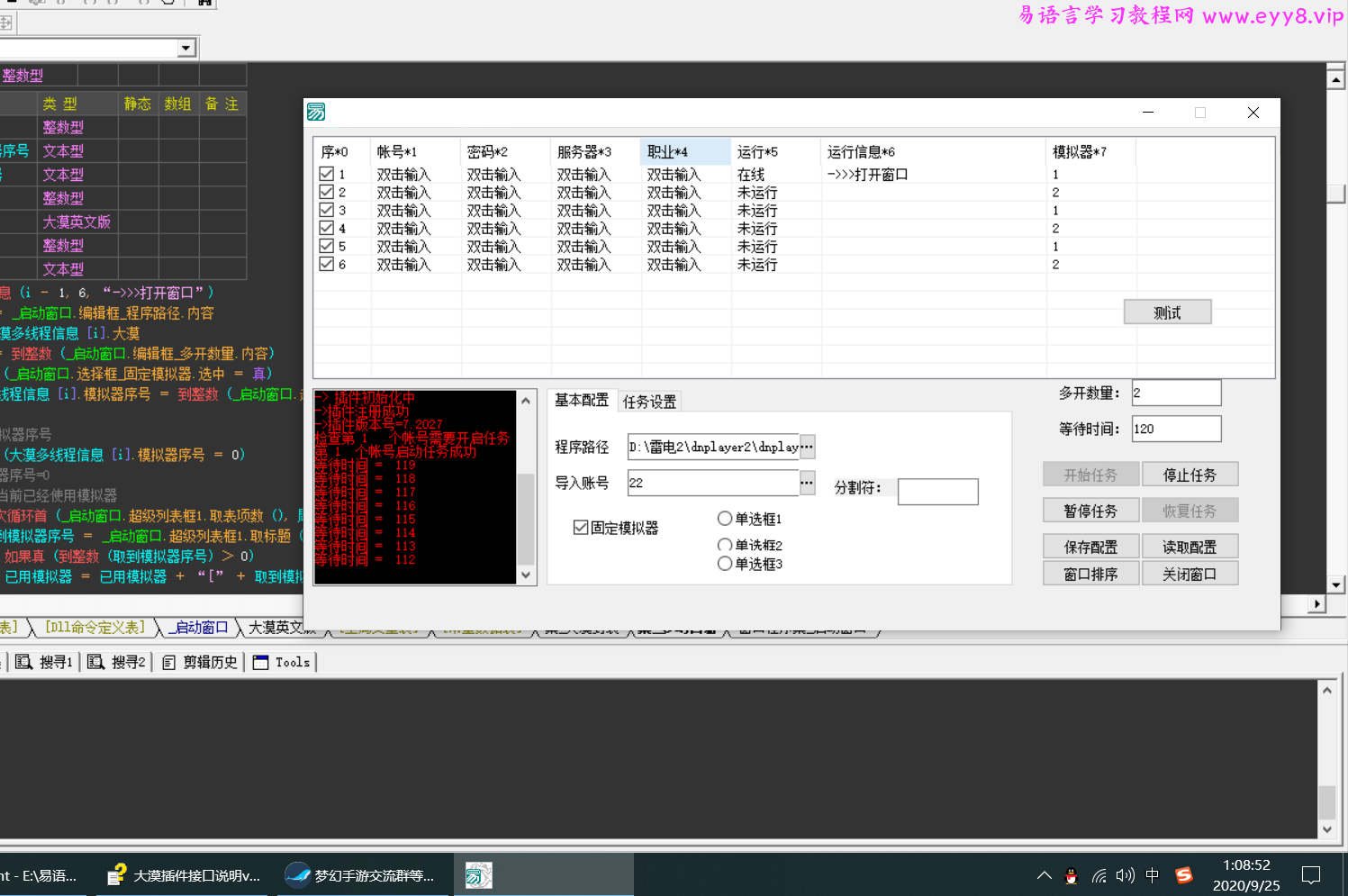Open the 搜寻2 search panel tab
The height and width of the screenshot is (896, 1348).
pyautogui.click(x=116, y=663)
